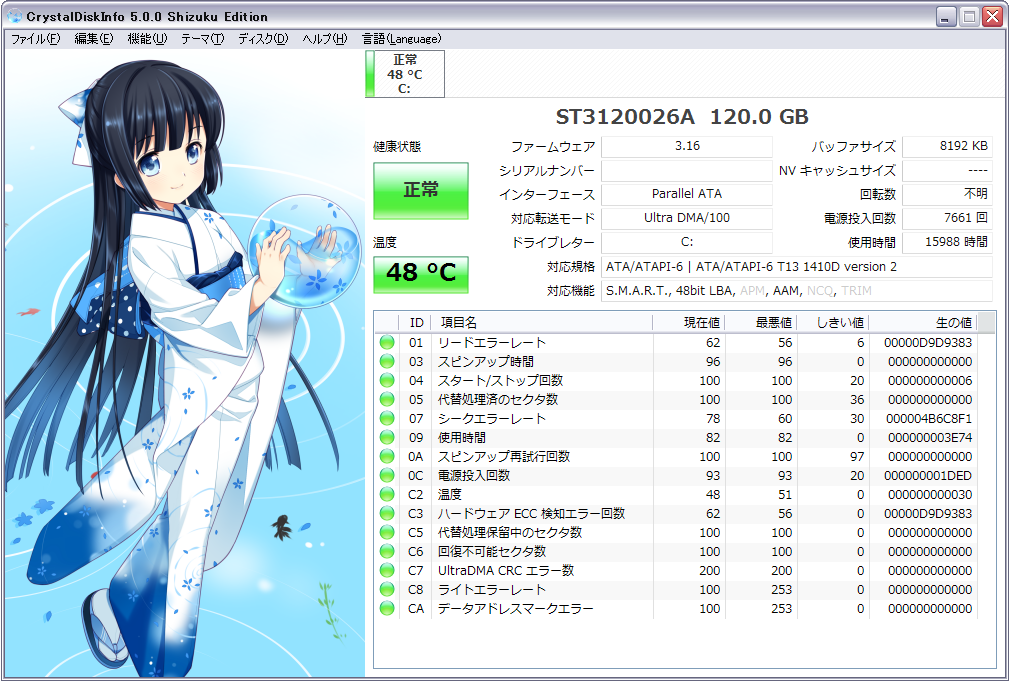1010x682 pixels.
Task: Click the 健康状態 label
Action: [x=397, y=147]
